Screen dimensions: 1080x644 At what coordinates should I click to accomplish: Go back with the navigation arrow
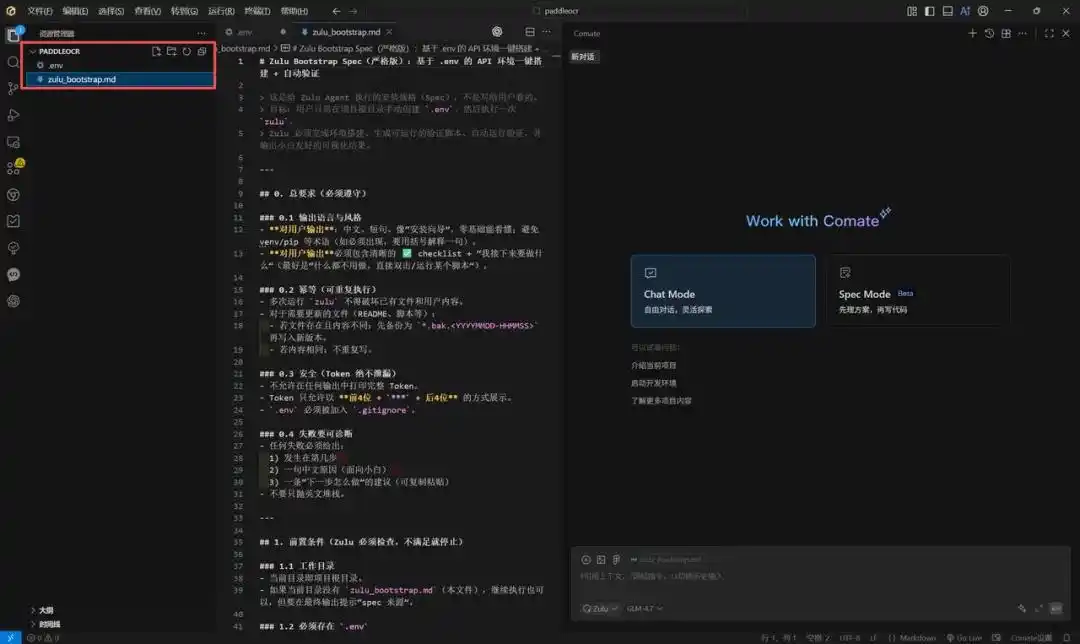click(336, 11)
